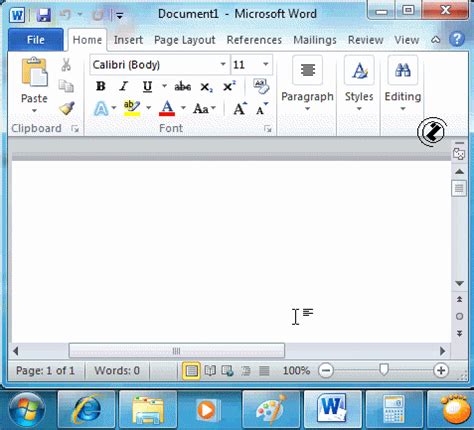The height and width of the screenshot is (430, 474).
Task: Click the Undo arrow icon
Action: (66, 15)
